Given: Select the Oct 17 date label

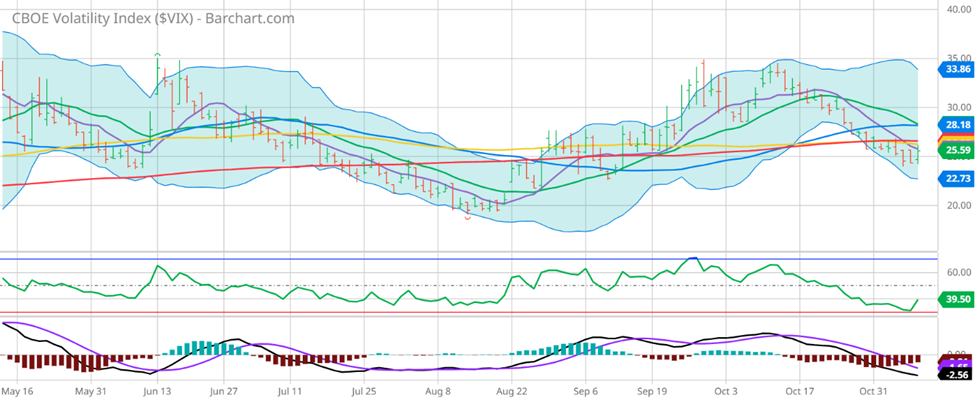Looking at the screenshot, I should (x=799, y=391).
